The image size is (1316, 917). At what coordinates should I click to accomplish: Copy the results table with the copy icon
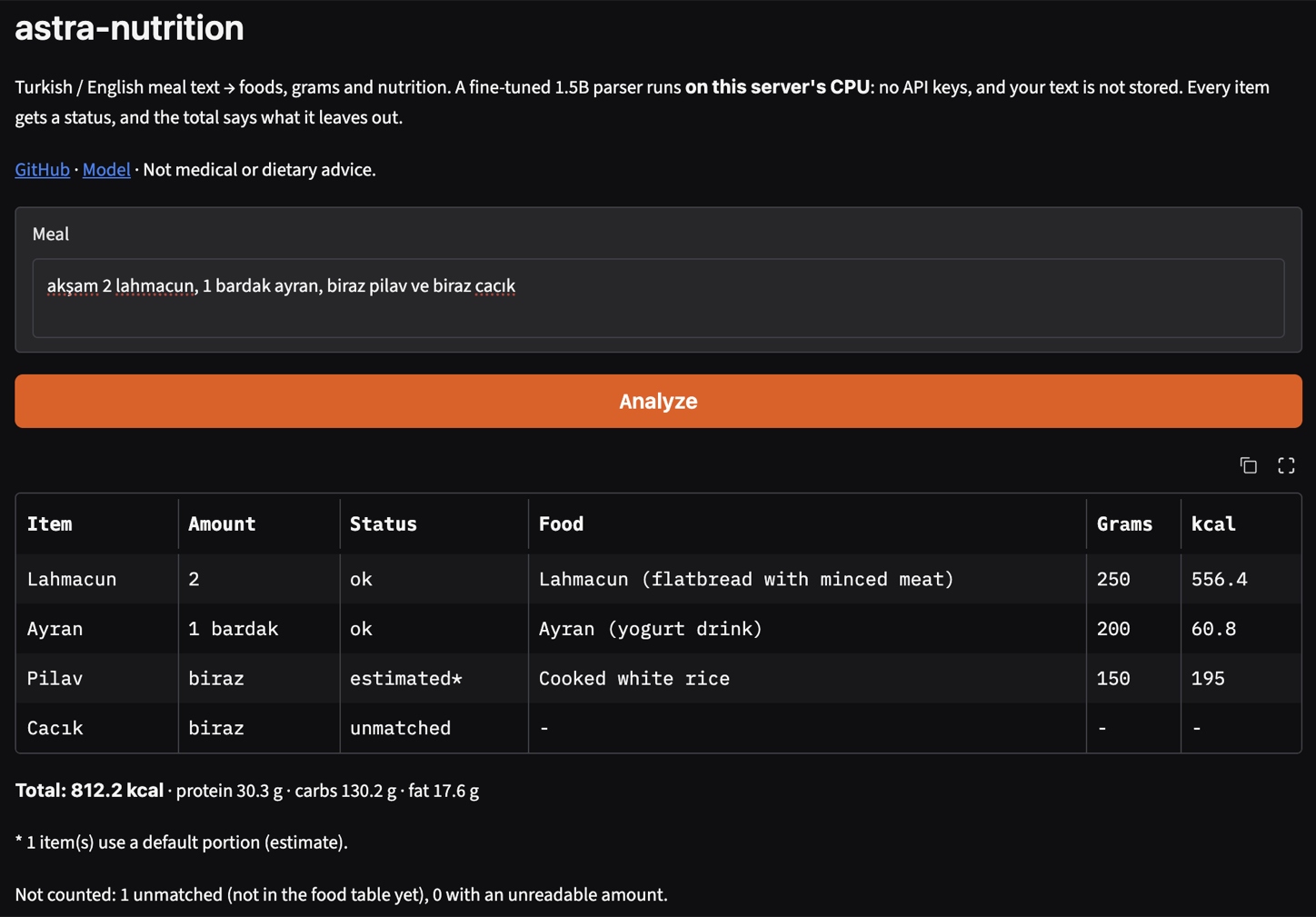pyautogui.click(x=1248, y=465)
